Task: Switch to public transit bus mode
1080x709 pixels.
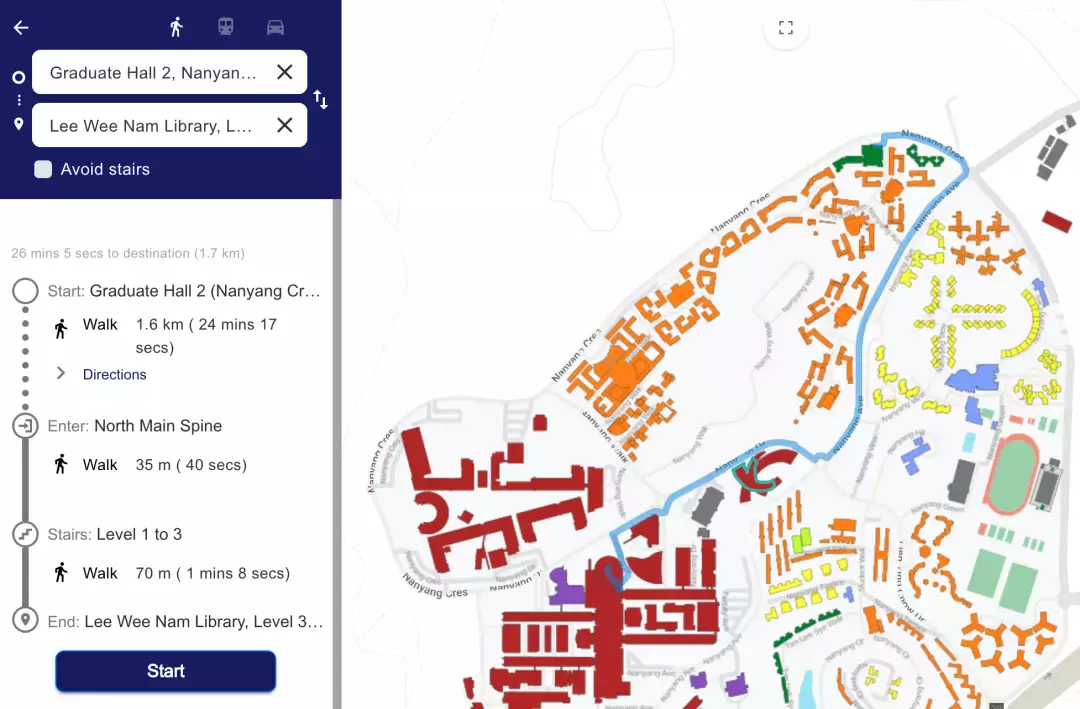Action: coord(226,27)
